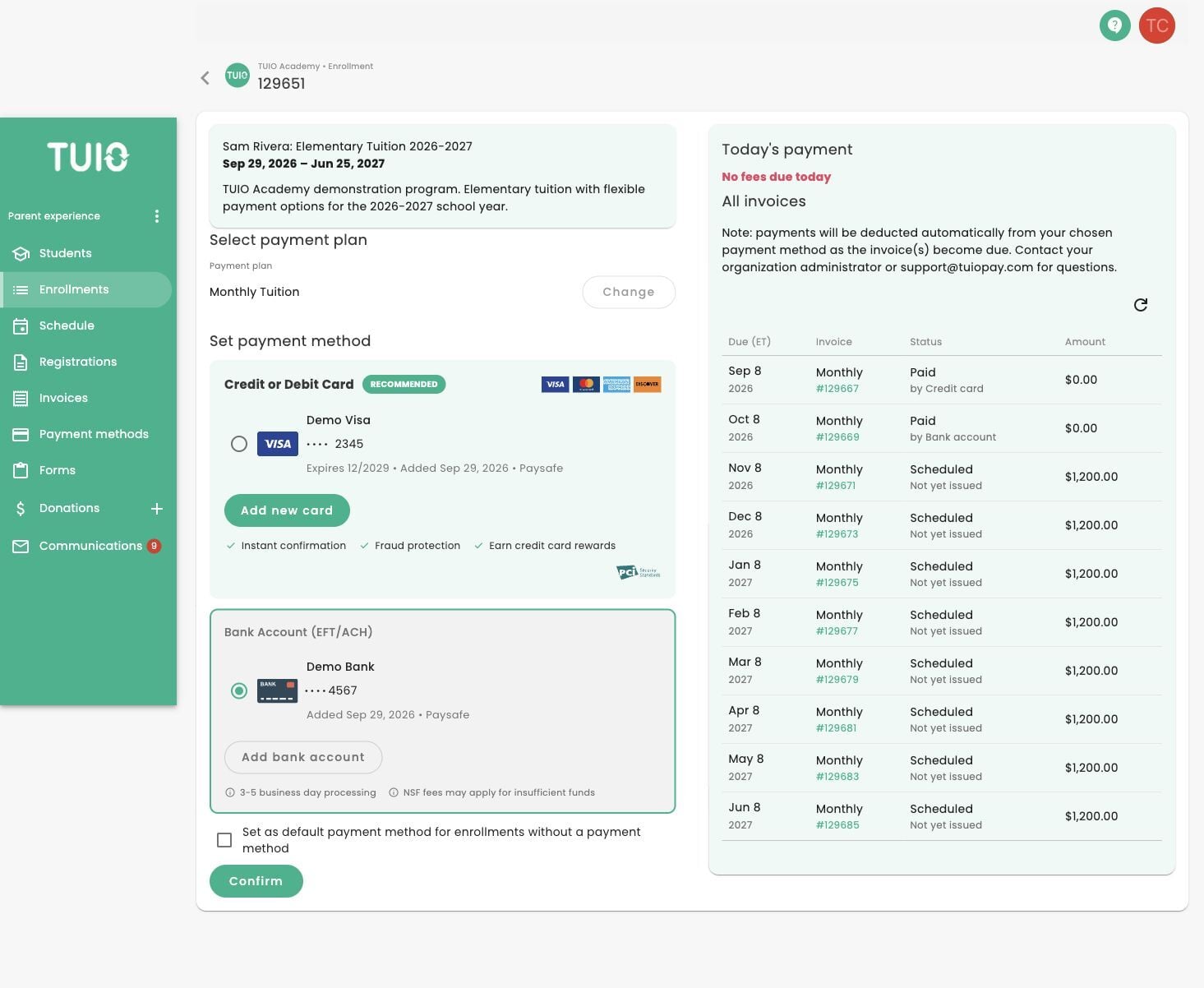Click the Registrations document icon
1204x988 pixels.
21,362
